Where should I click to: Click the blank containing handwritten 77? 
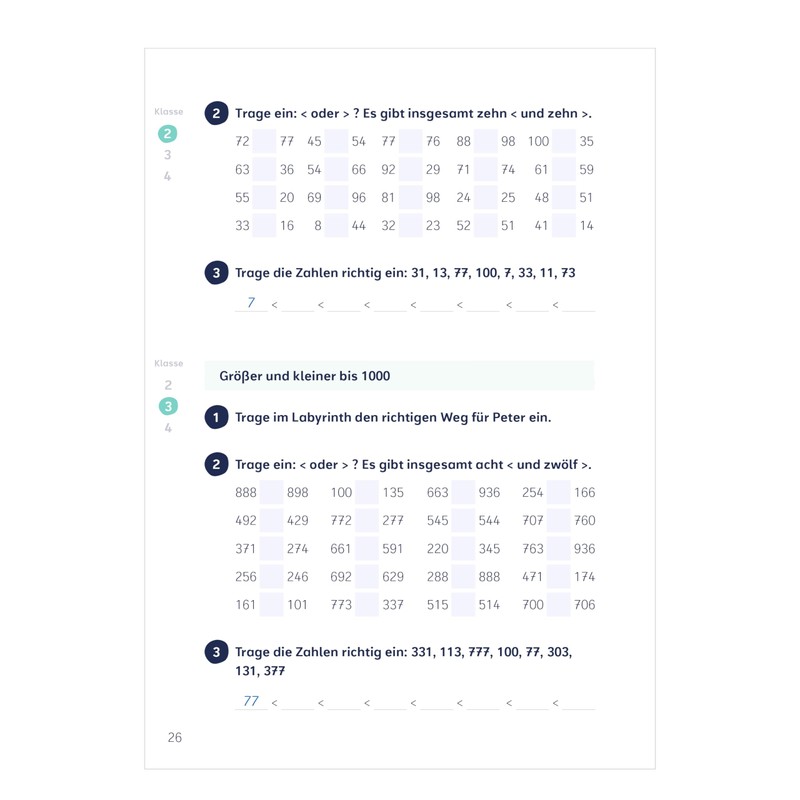[x=250, y=701]
